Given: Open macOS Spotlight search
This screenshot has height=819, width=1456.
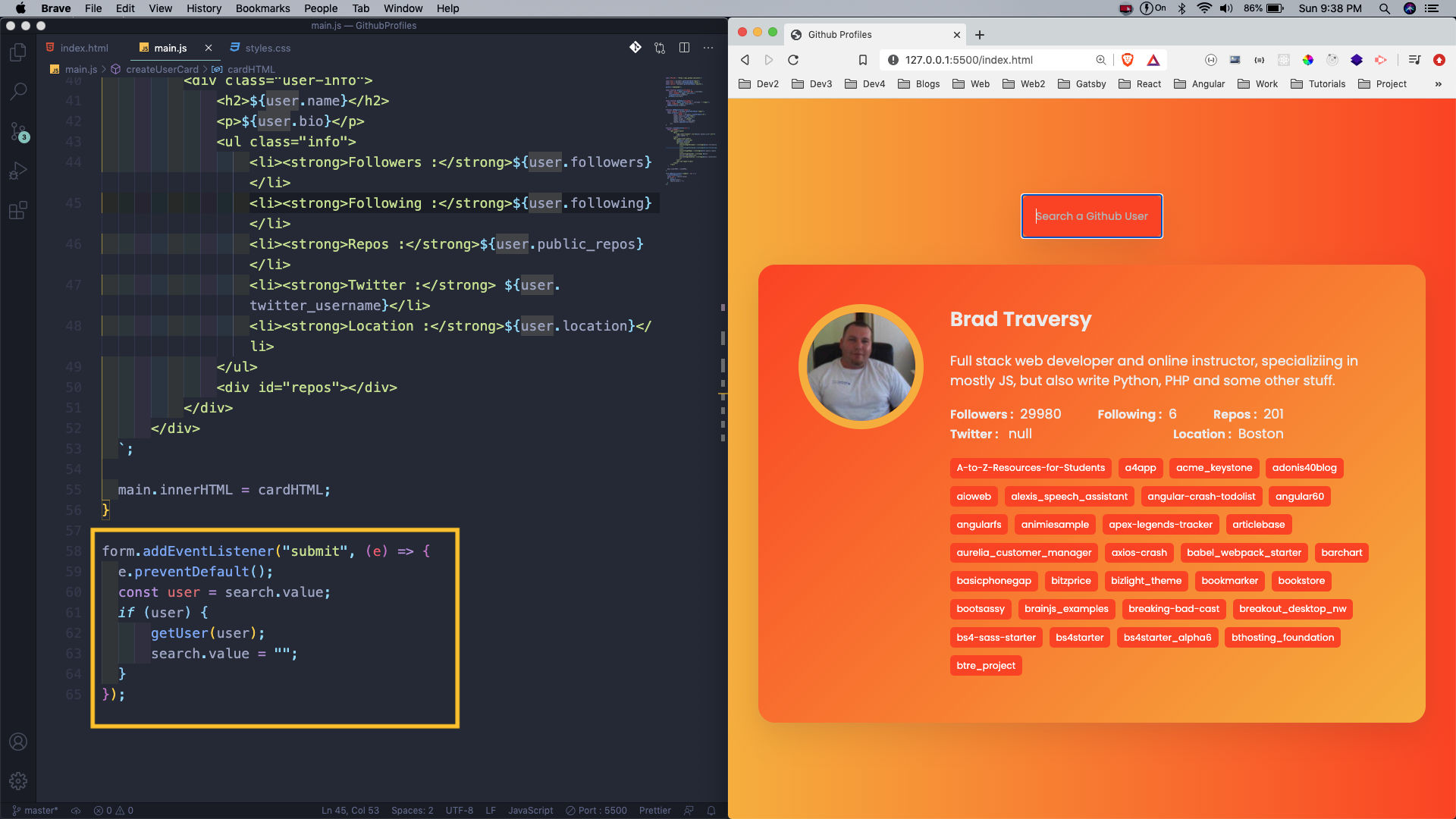Looking at the screenshot, I should coord(1385,8).
